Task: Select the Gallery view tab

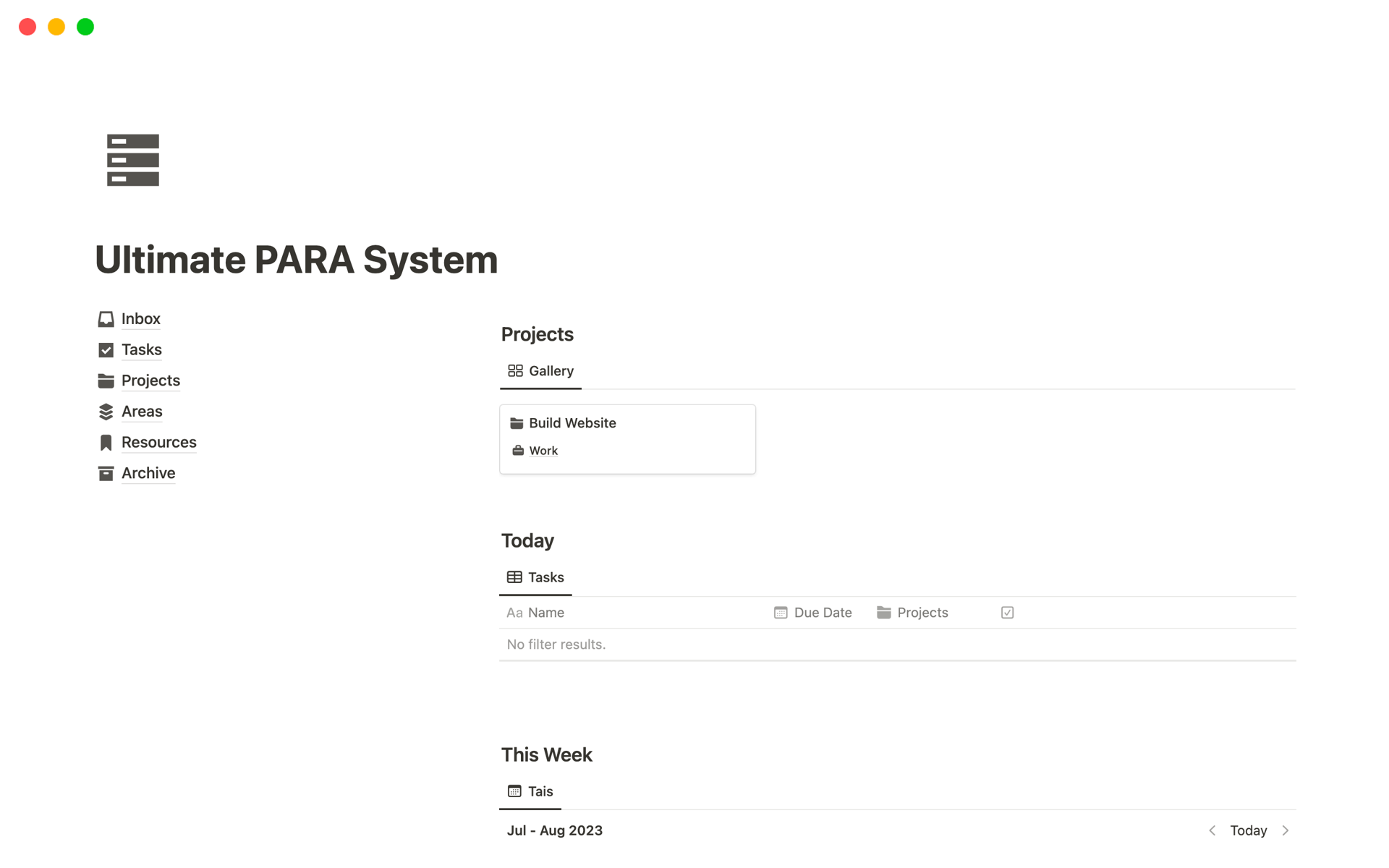Action: pyautogui.click(x=540, y=371)
